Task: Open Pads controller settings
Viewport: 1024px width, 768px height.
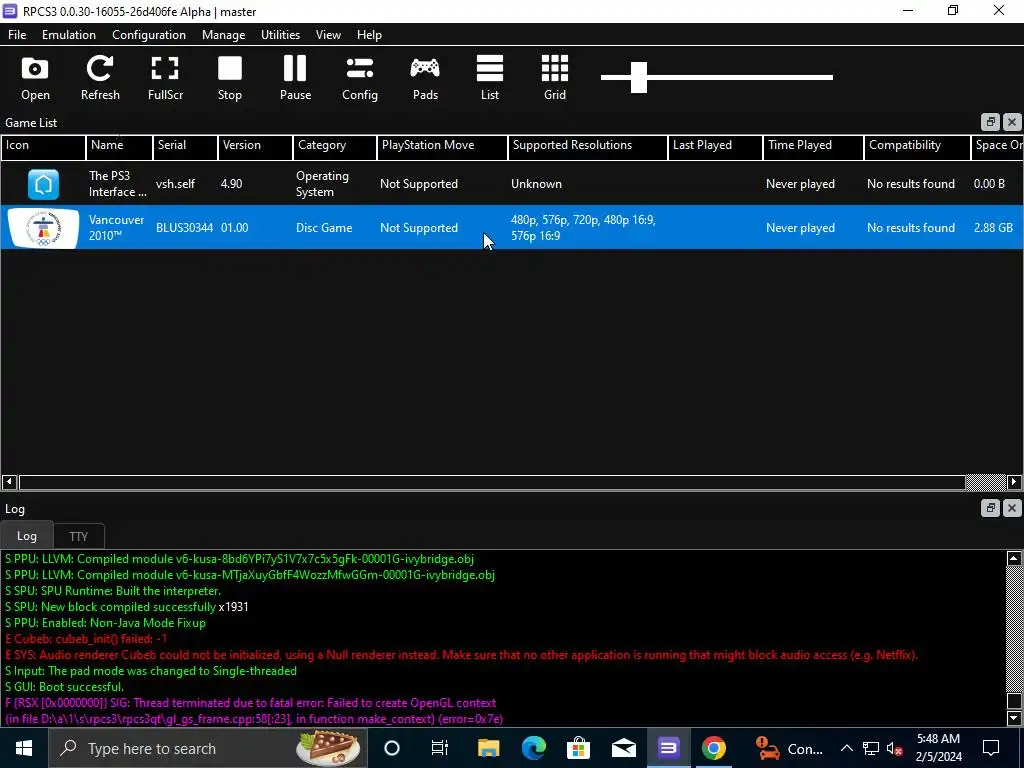Action: pyautogui.click(x=425, y=78)
